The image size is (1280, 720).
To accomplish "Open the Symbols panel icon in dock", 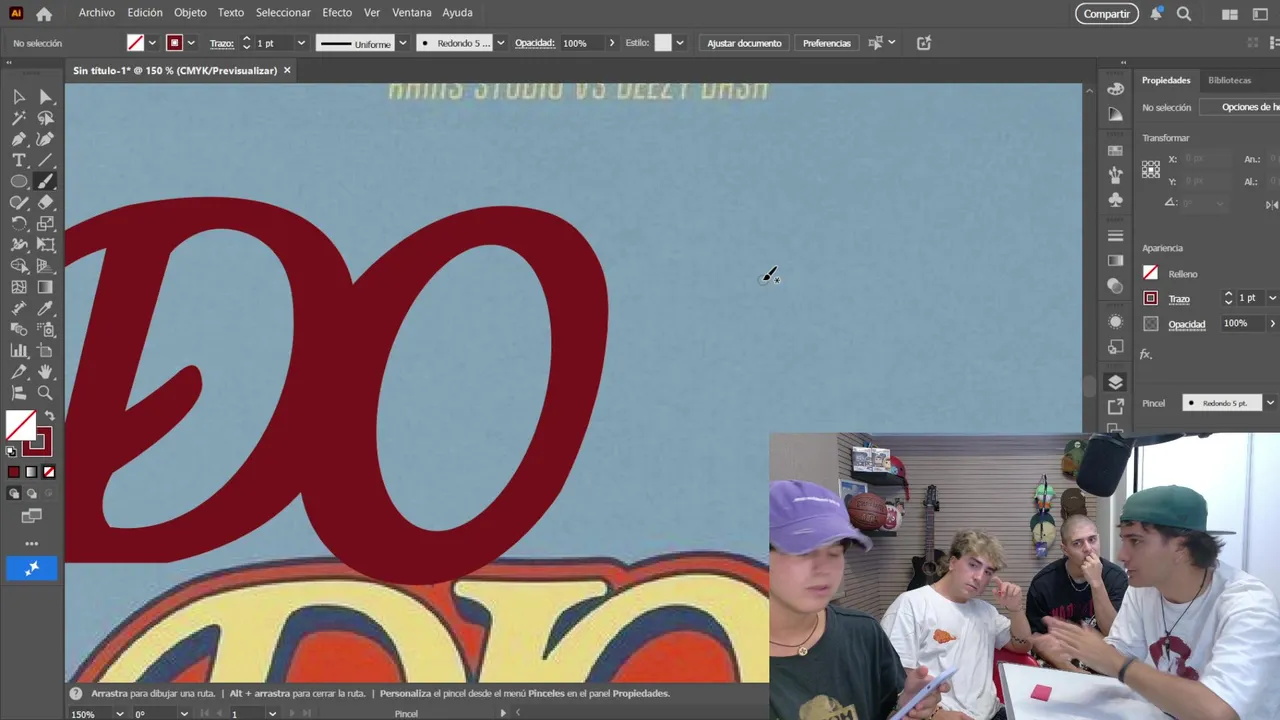I will tap(1116, 199).
